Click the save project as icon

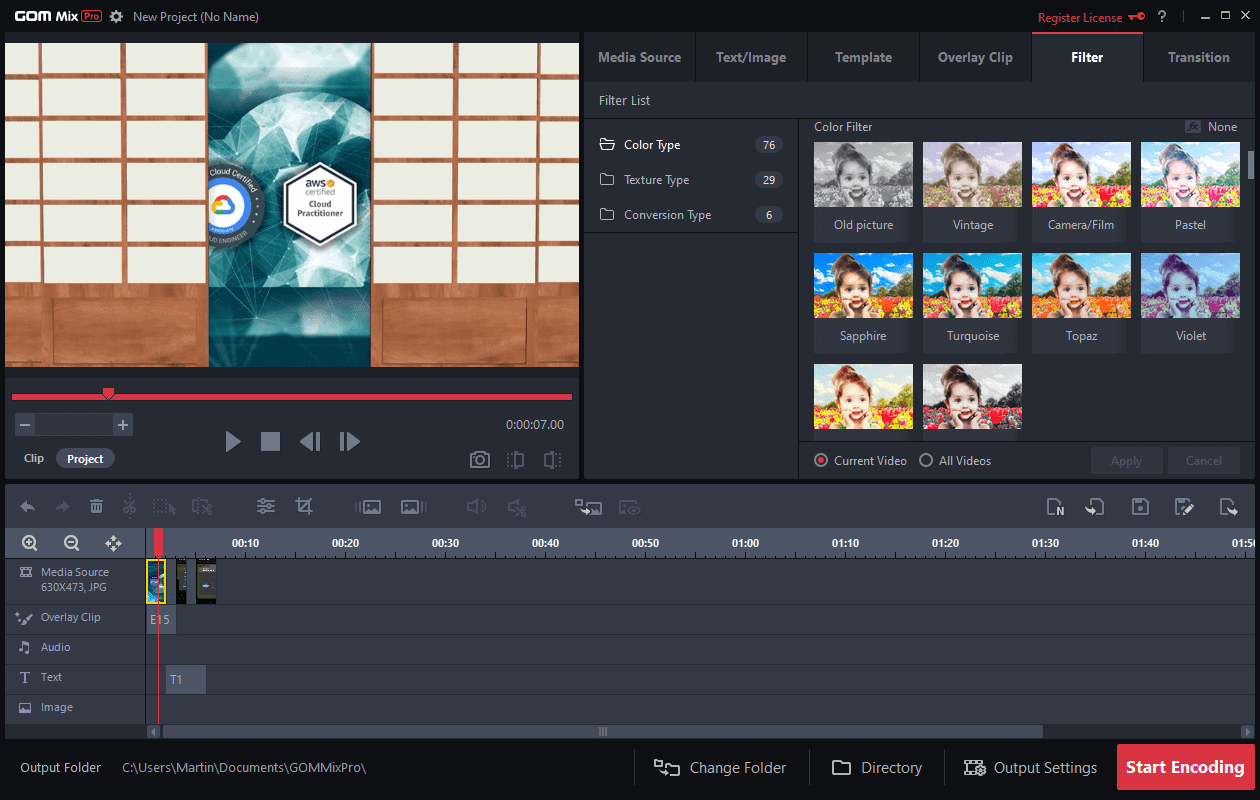pos(1185,507)
